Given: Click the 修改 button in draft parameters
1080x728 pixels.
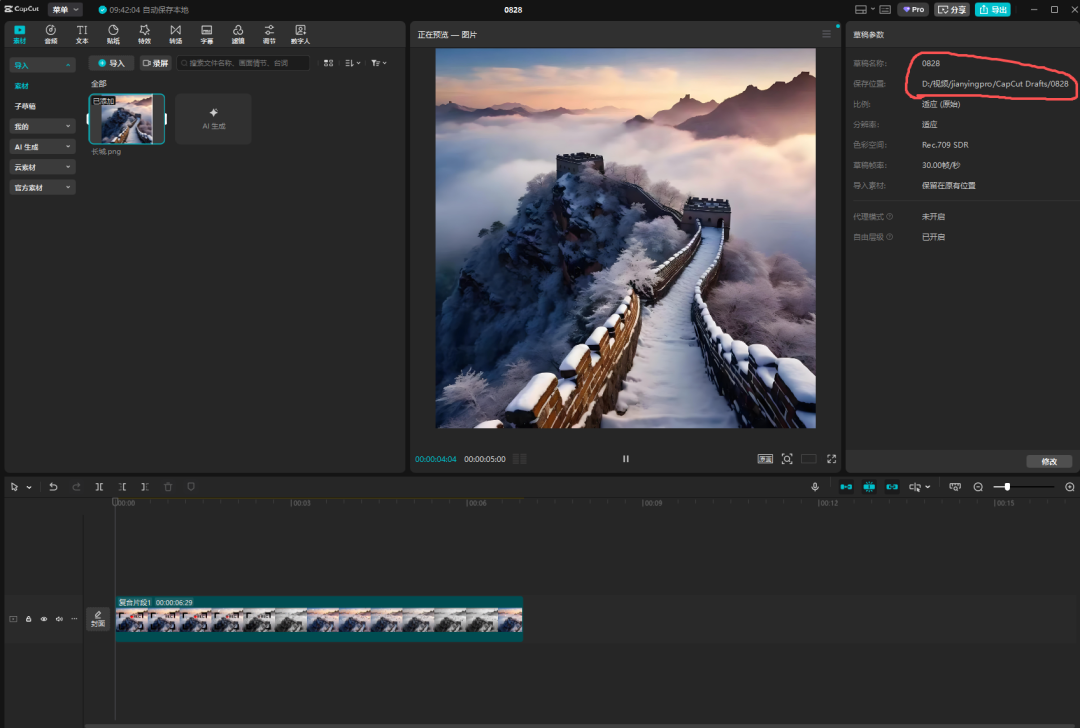Looking at the screenshot, I should tap(1049, 462).
